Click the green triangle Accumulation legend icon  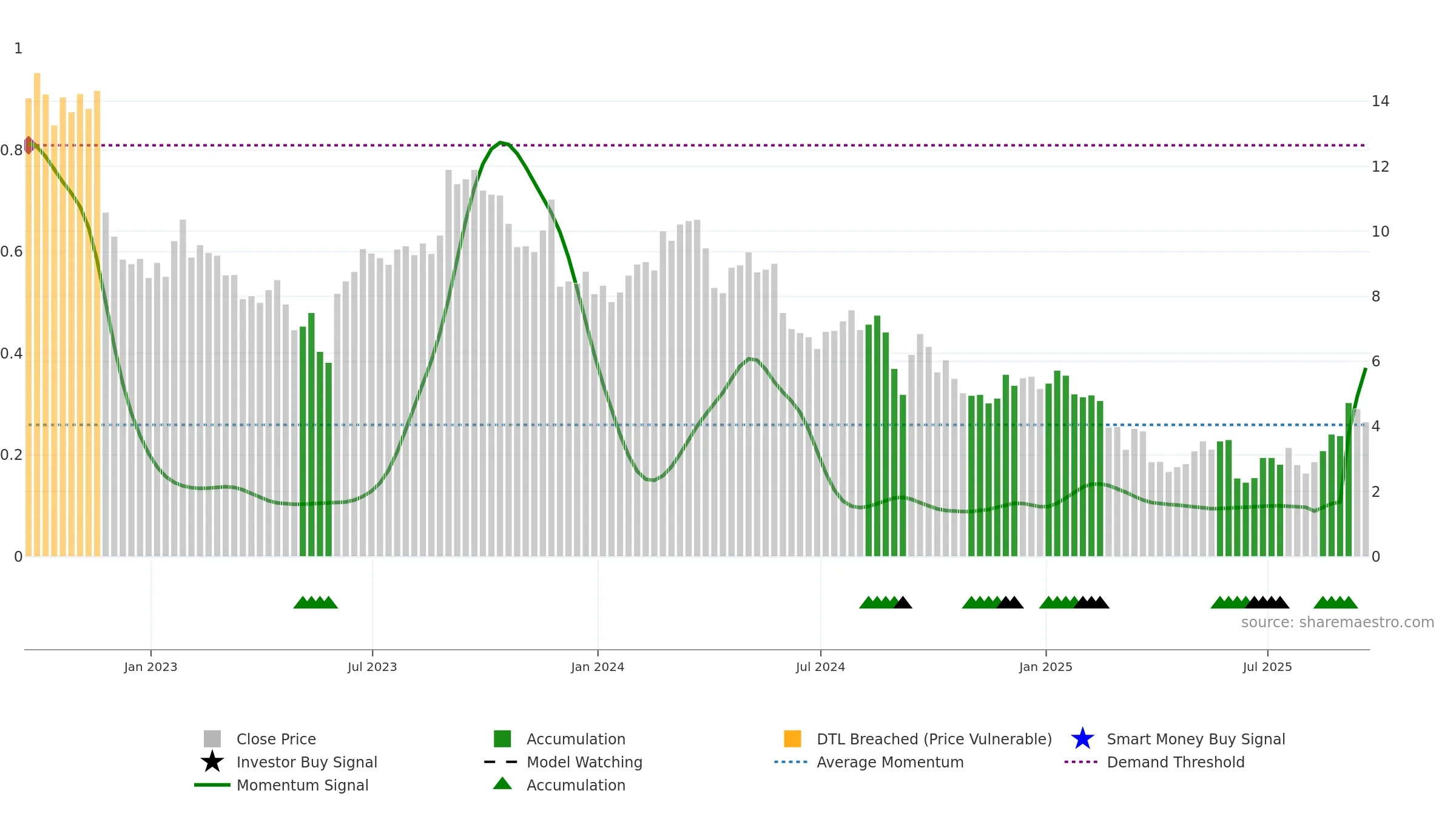(502, 784)
